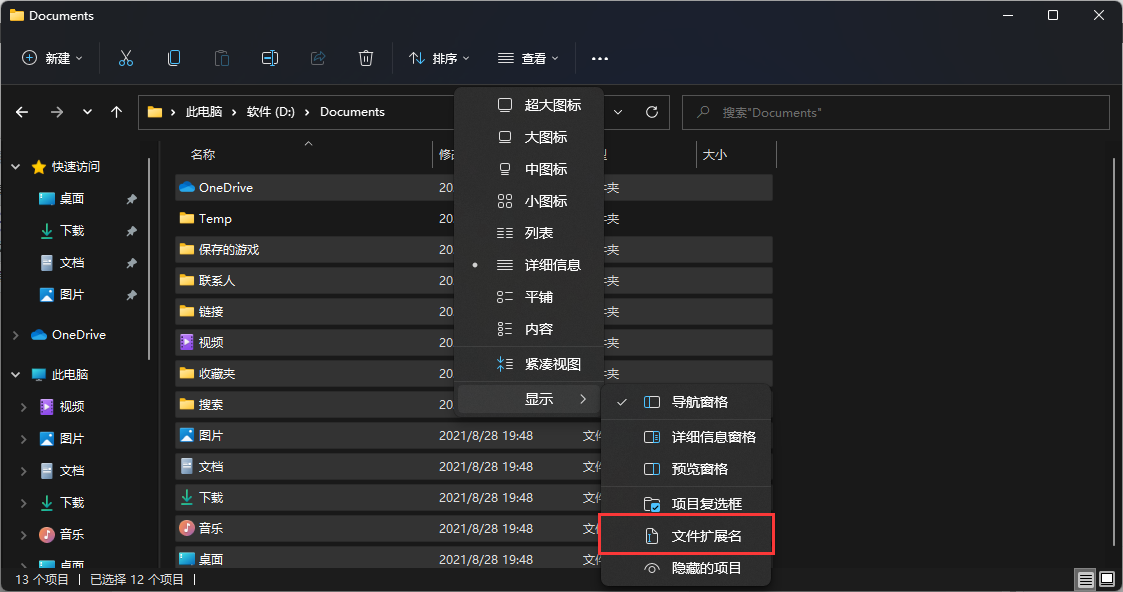Switch to large thumbnails view in status bar
This screenshot has height=592, width=1123.
pos(1107,579)
